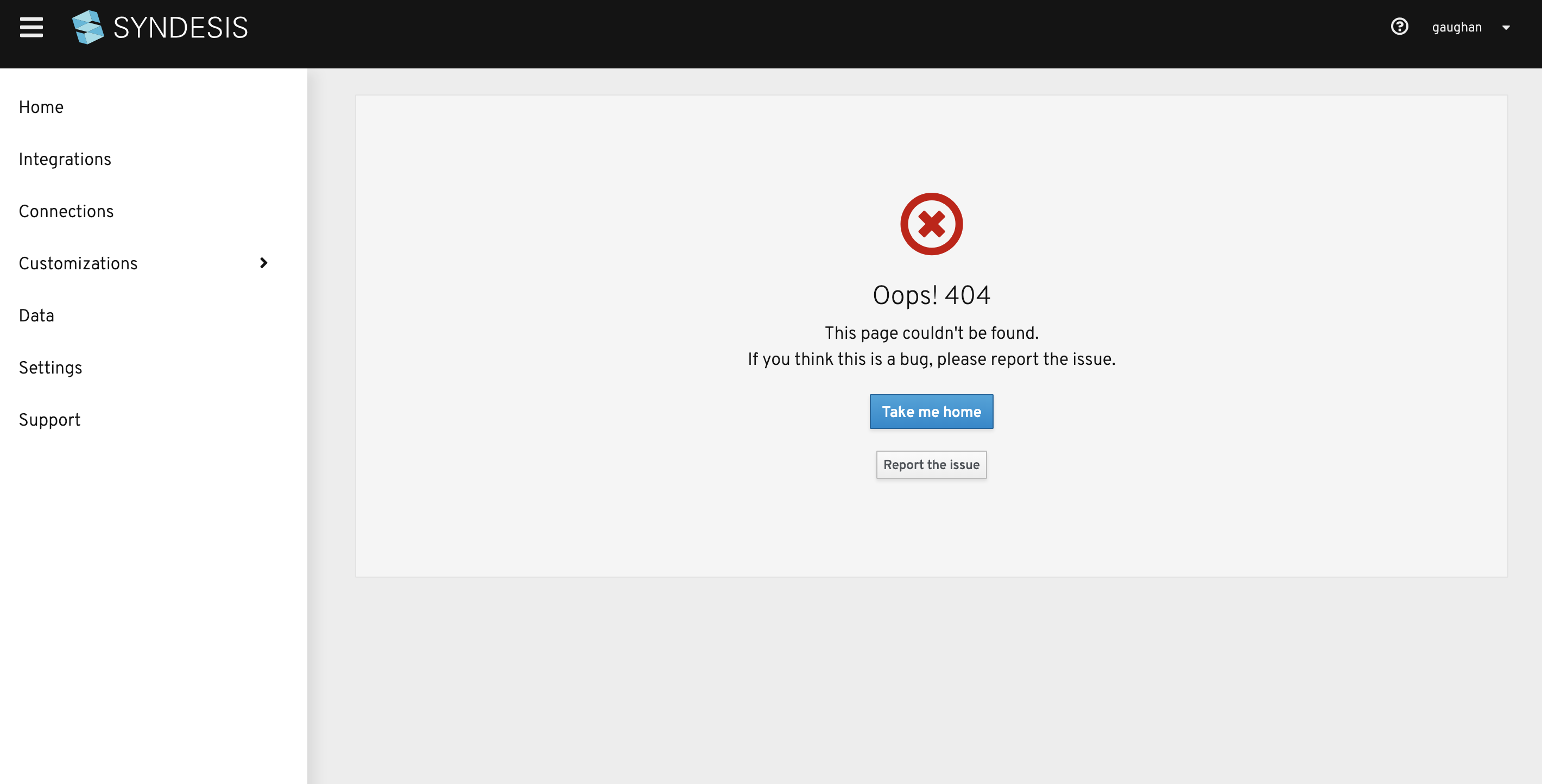Open the help question mark icon
Screen dimensions: 1542x784
1400,27
